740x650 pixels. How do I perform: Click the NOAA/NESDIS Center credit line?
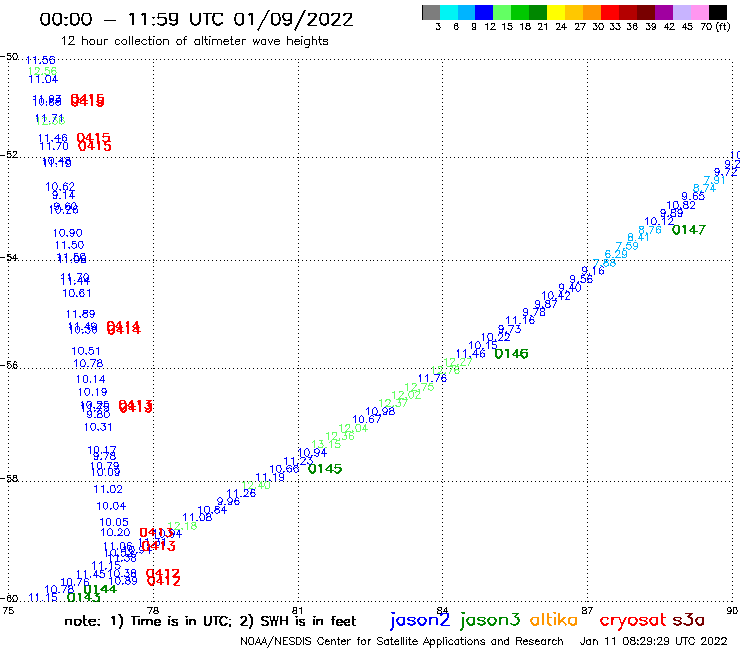(402, 642)
